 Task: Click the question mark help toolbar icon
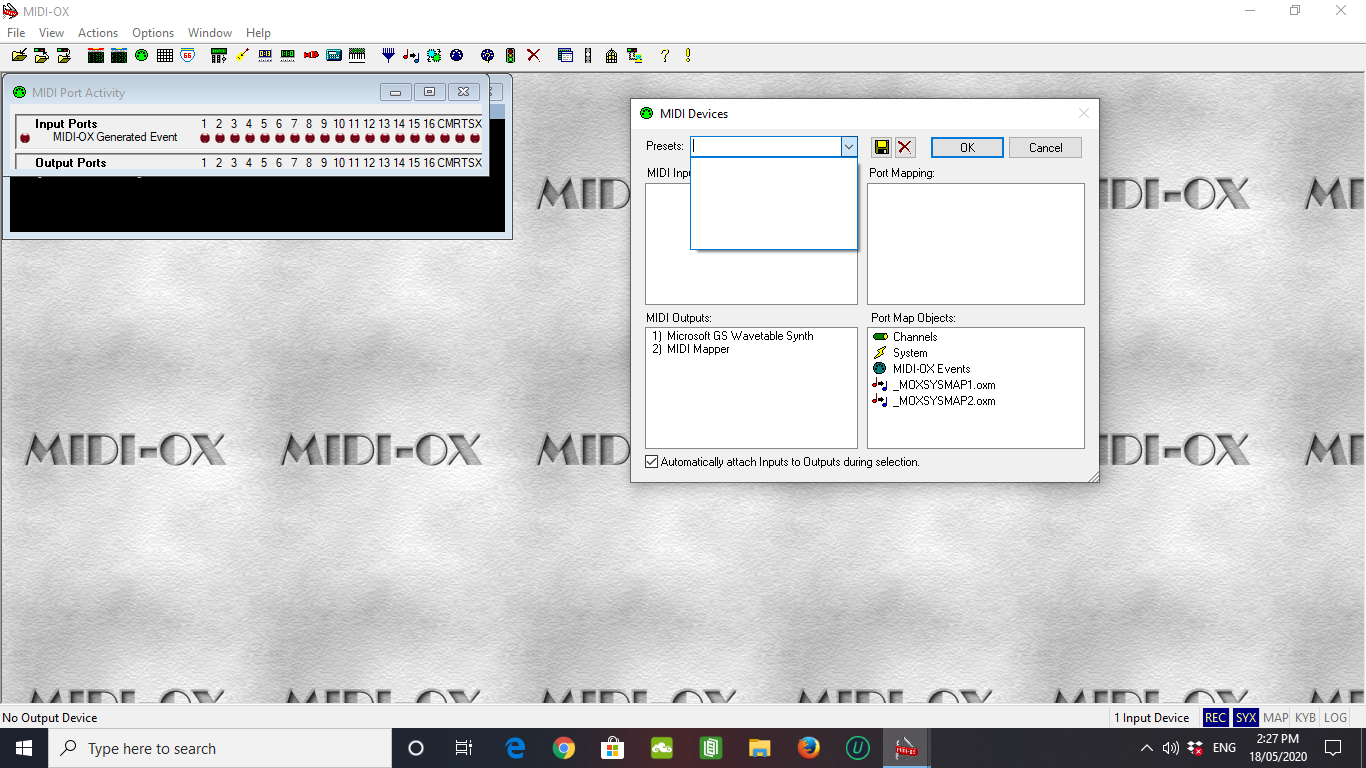pyautogui.click(x=665, y=56)
